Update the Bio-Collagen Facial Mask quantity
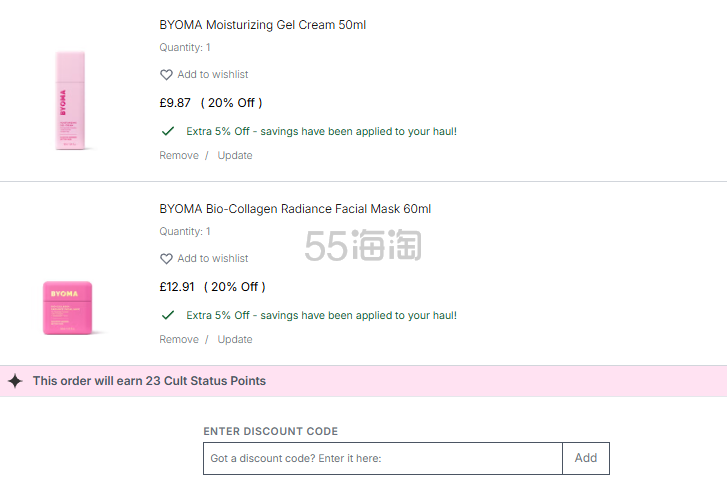 click(235, 340)
